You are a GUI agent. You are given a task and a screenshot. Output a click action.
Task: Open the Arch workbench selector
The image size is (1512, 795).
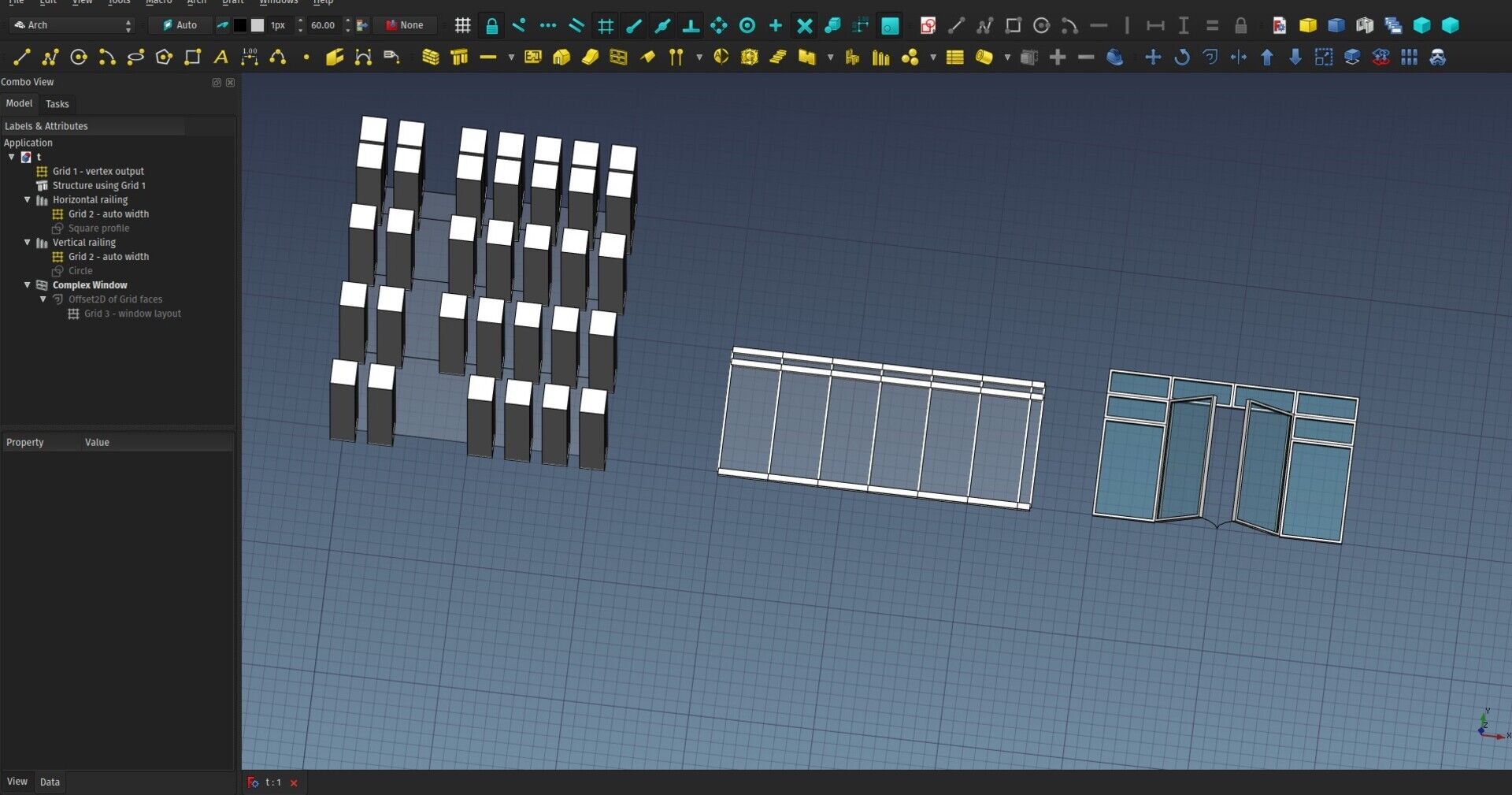(72, 25)
